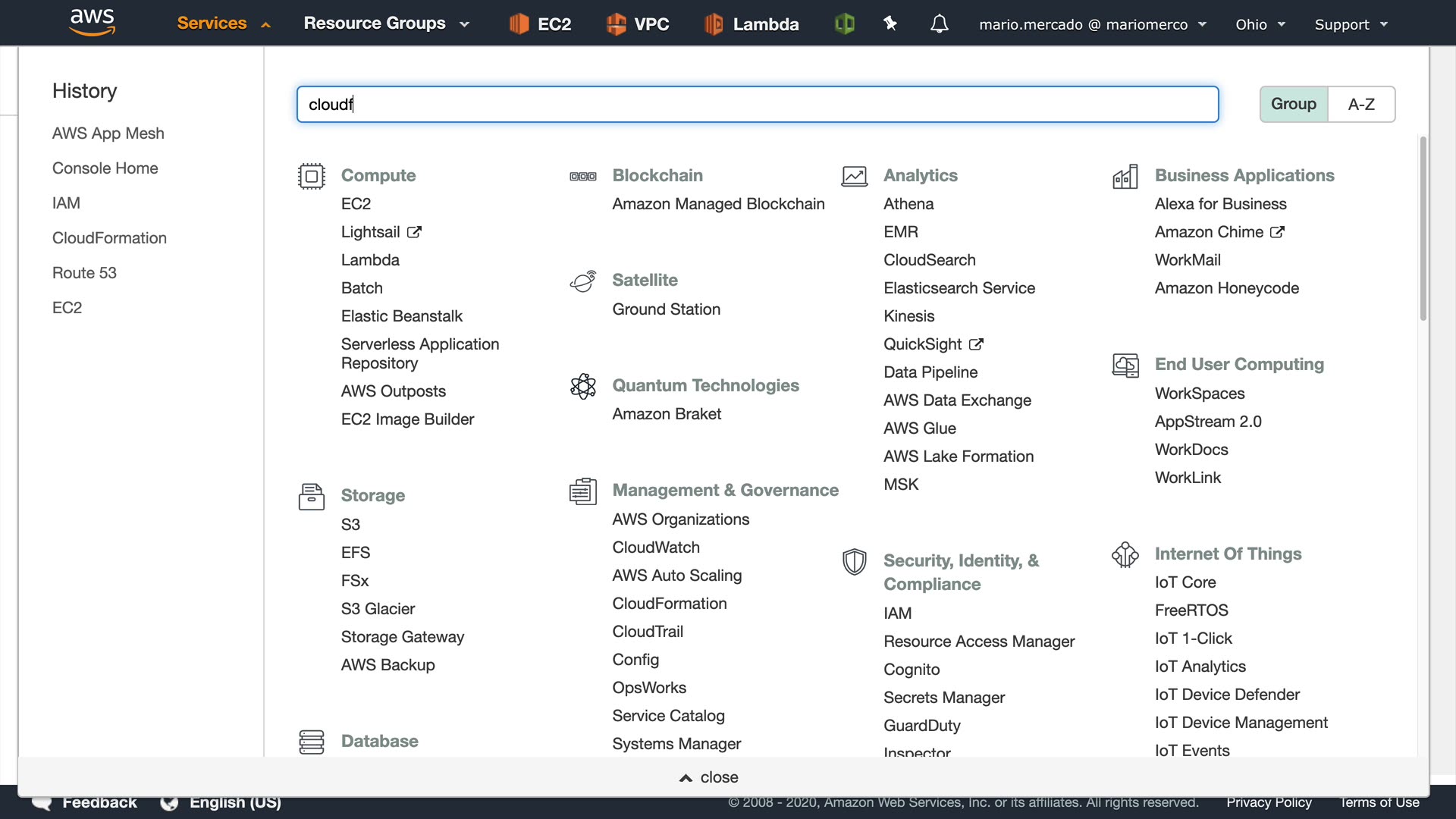This screenshot has width=1456, height=819.
Task: Switch service view to Group
Action: tap(1293, 104)
